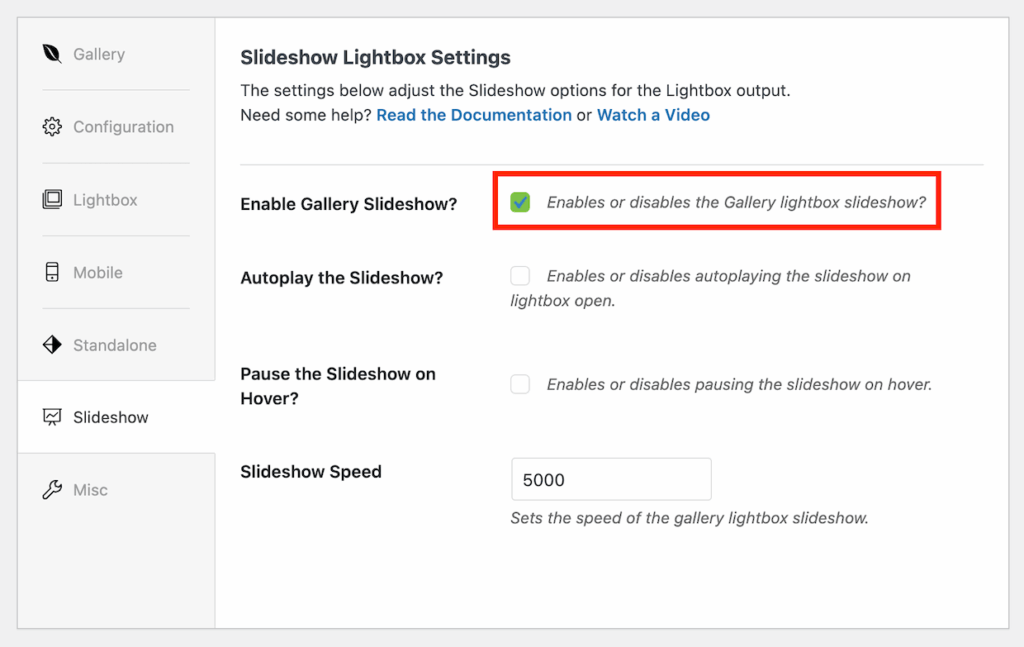Select the Slideshow tab label
The image size is (1024, 647).
point(110,417)
